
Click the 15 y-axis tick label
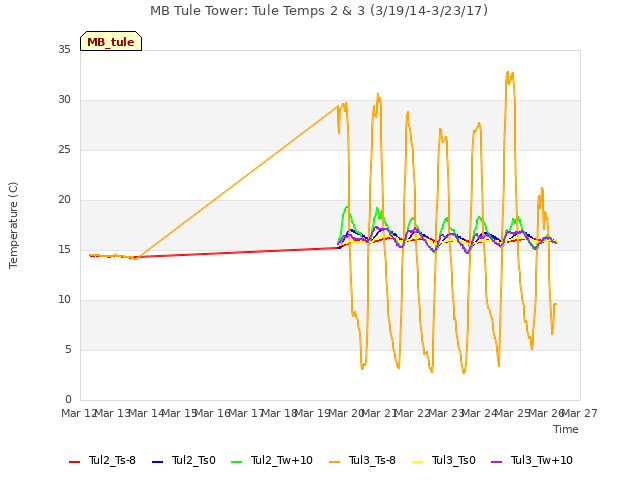tap(64, 250)
